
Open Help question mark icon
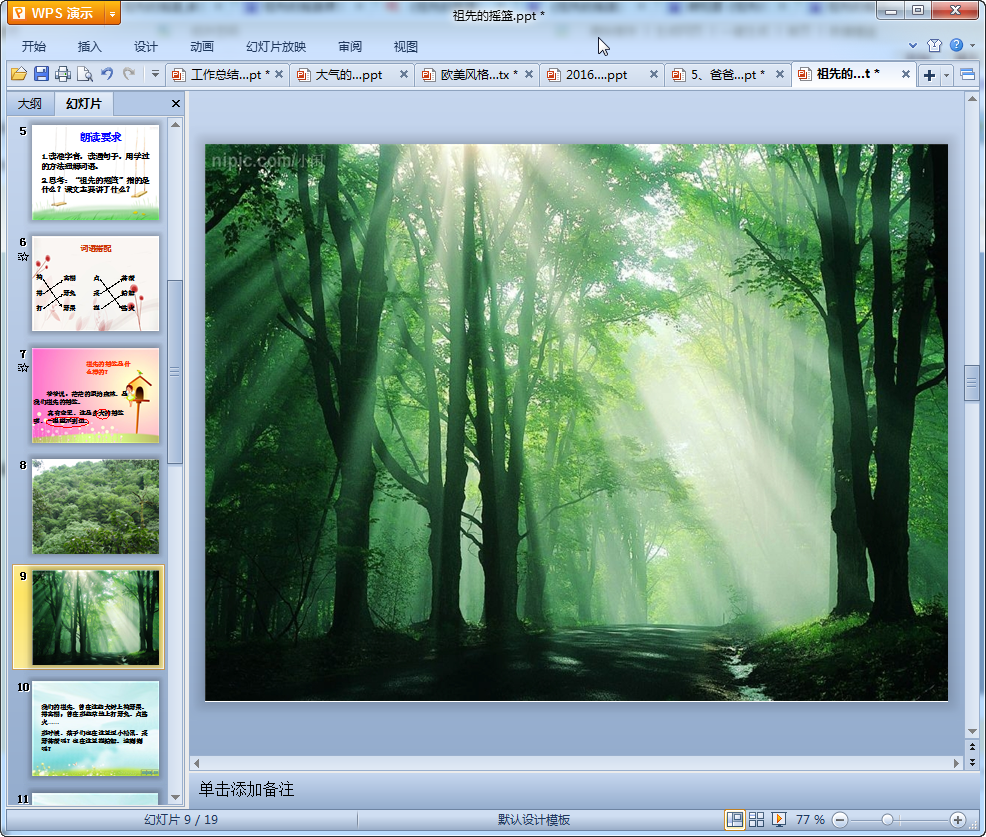[956, 45]
